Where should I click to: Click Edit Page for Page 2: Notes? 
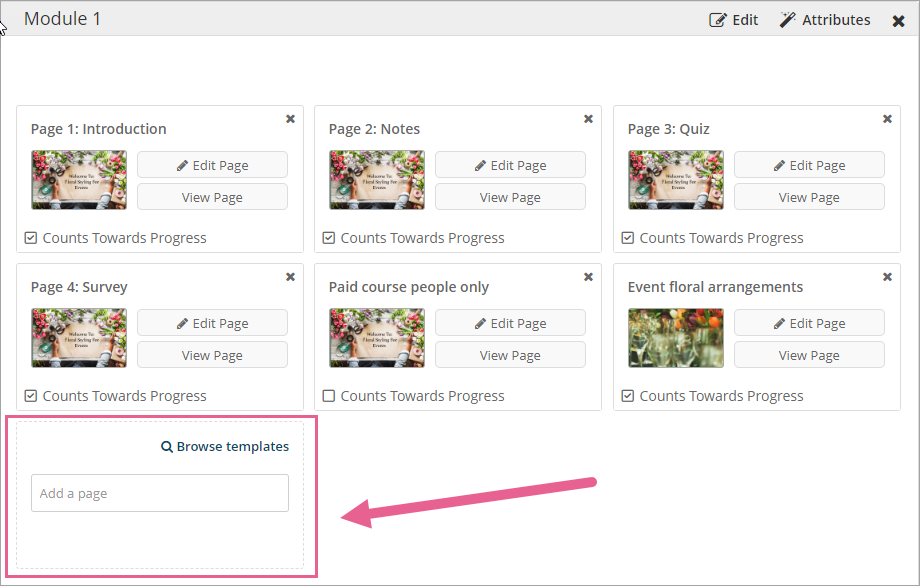pos(510,165)
